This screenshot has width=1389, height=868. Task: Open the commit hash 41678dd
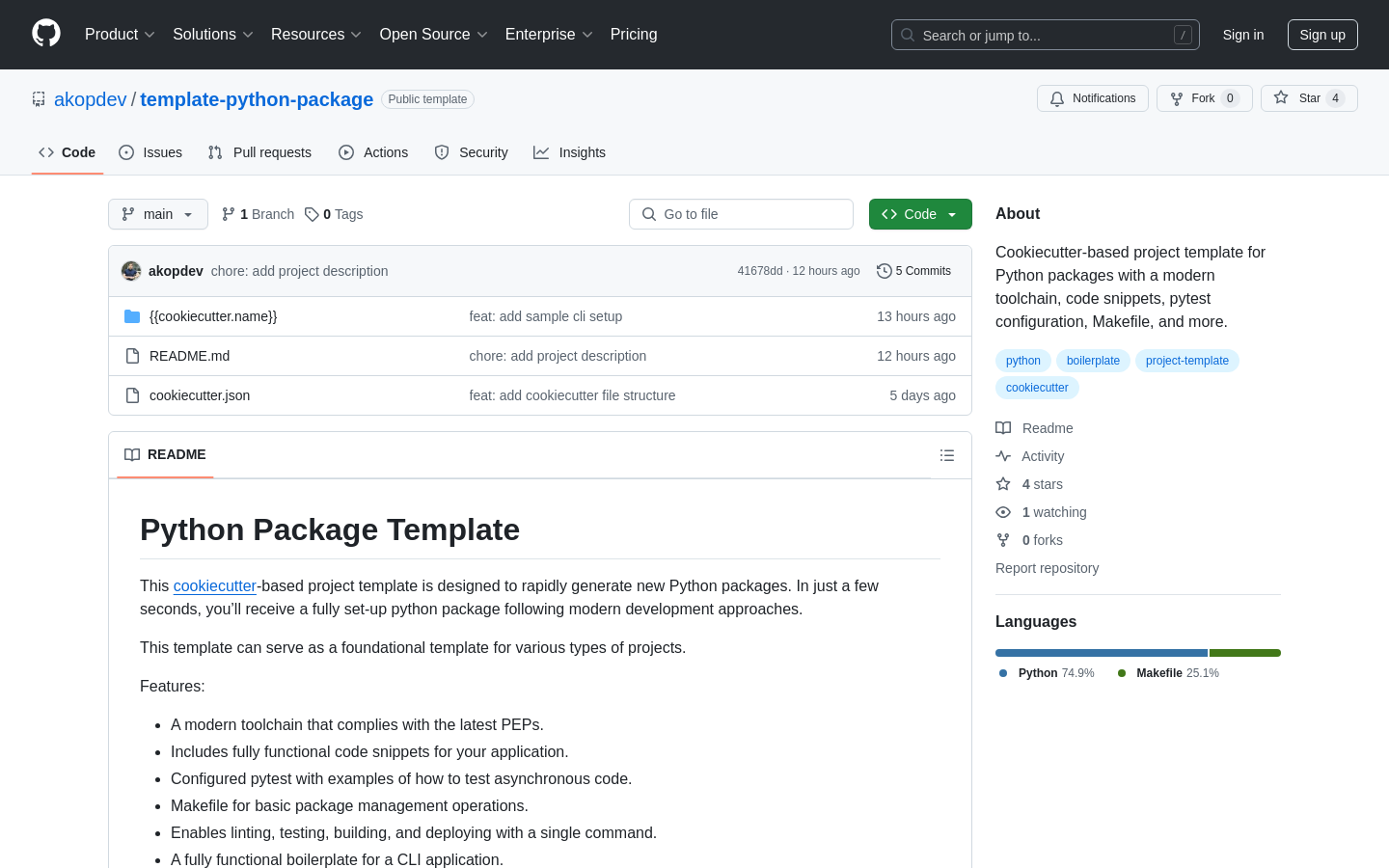(x=760, y=271)
